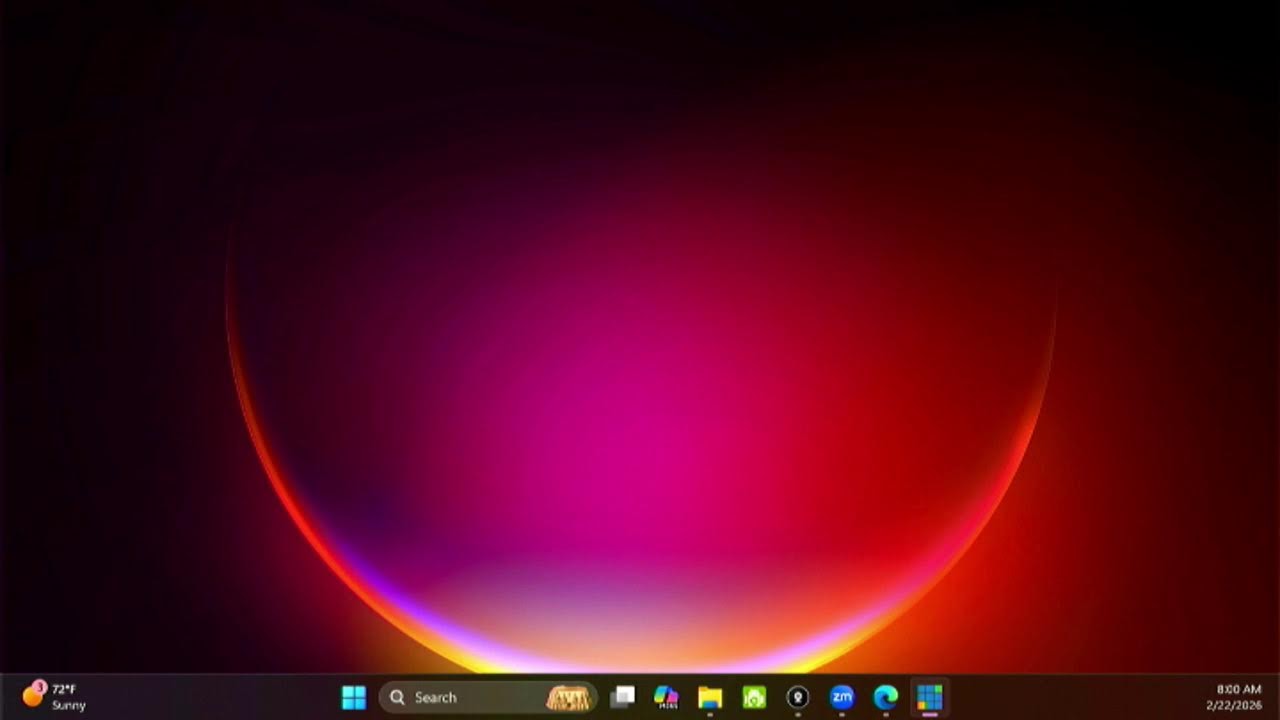The height and width of the screenshot is (720, 1280).
Task: Launch the Microsoft 365 Copilot app
Action: click(x=666, y=697)
